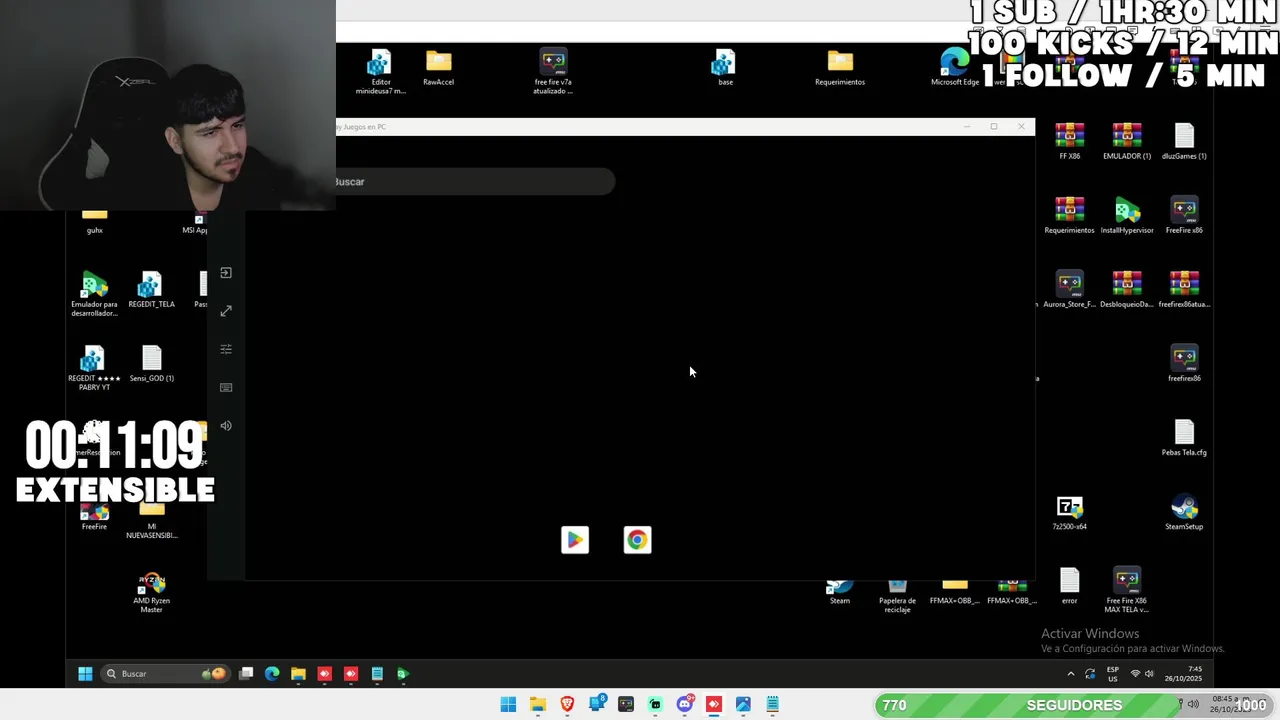Open the DesbloqueioDa... archive

(x=1127, y=289)
